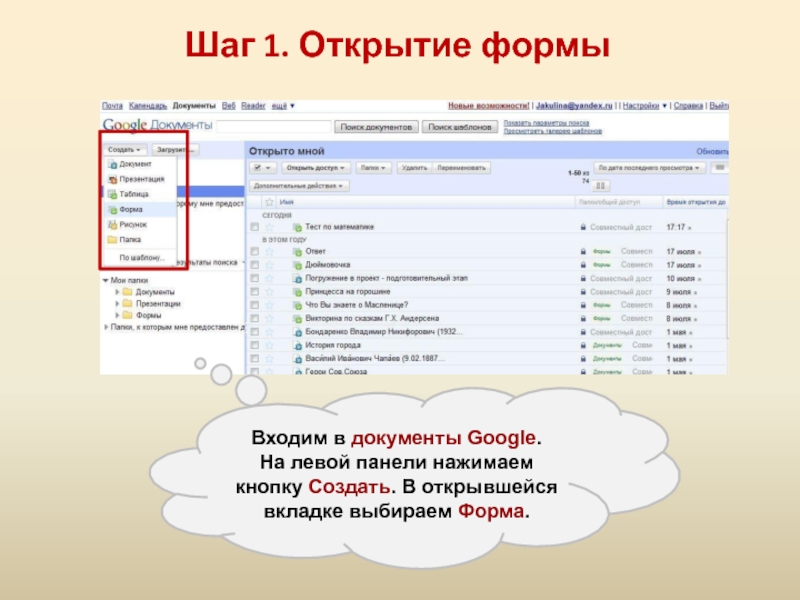
Task: Collapse the Мои папки tree section
Action: [x=106, y=280]
